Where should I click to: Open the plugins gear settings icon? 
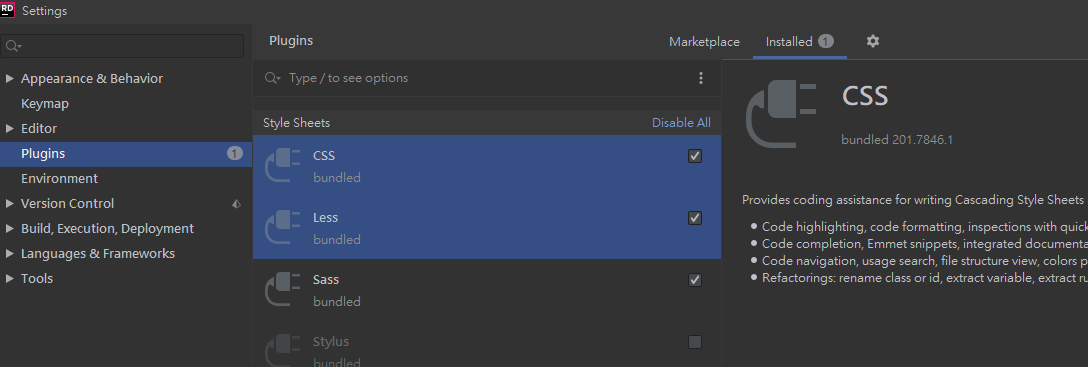[x=873, y=41]
